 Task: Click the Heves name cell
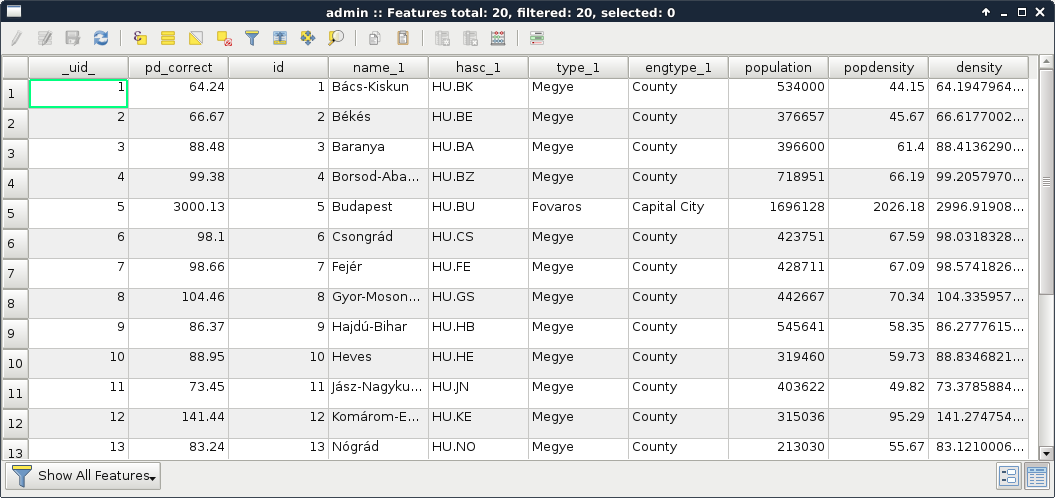pos(378,363)
